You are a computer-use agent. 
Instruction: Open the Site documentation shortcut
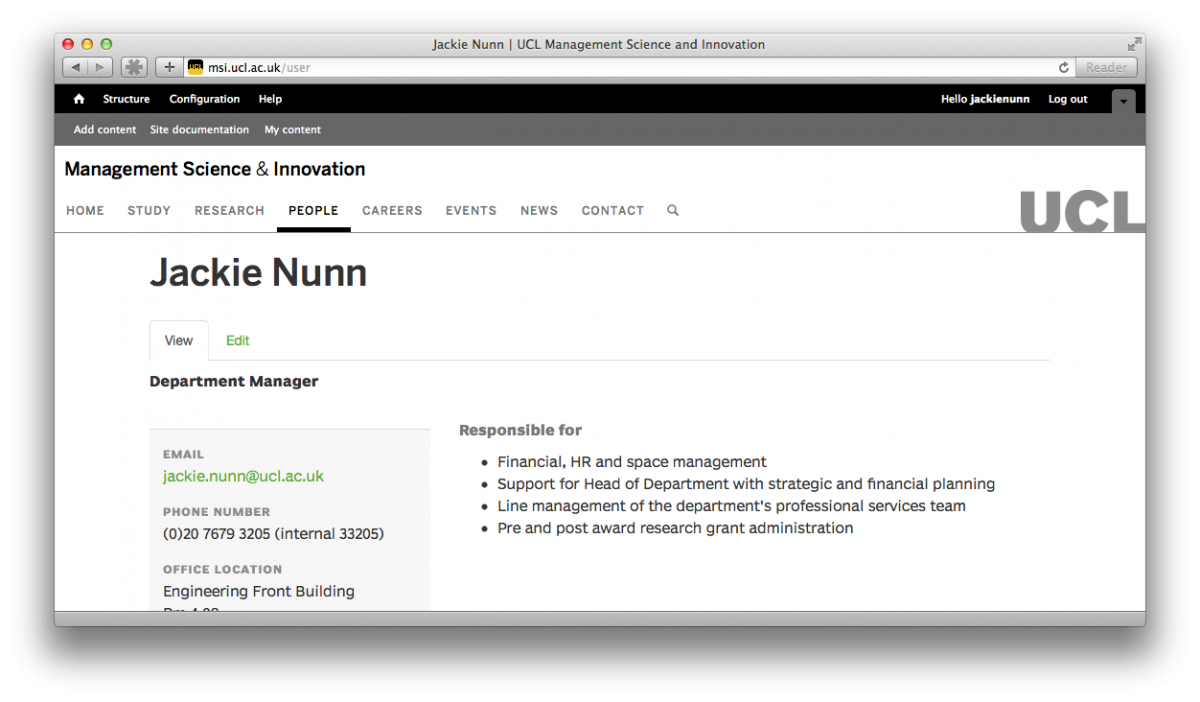coord(199,130)
